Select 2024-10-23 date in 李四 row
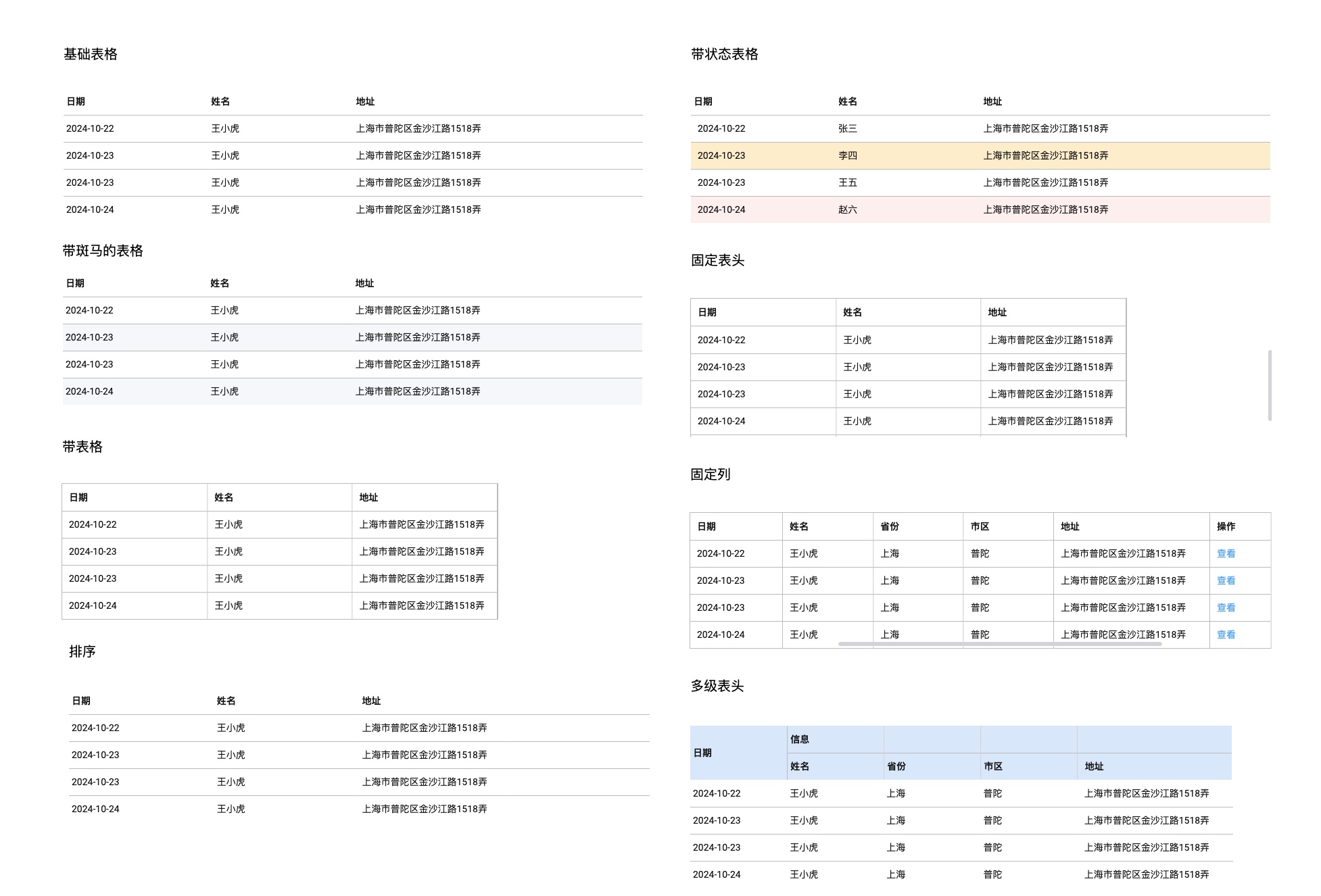 click(721, 155)
